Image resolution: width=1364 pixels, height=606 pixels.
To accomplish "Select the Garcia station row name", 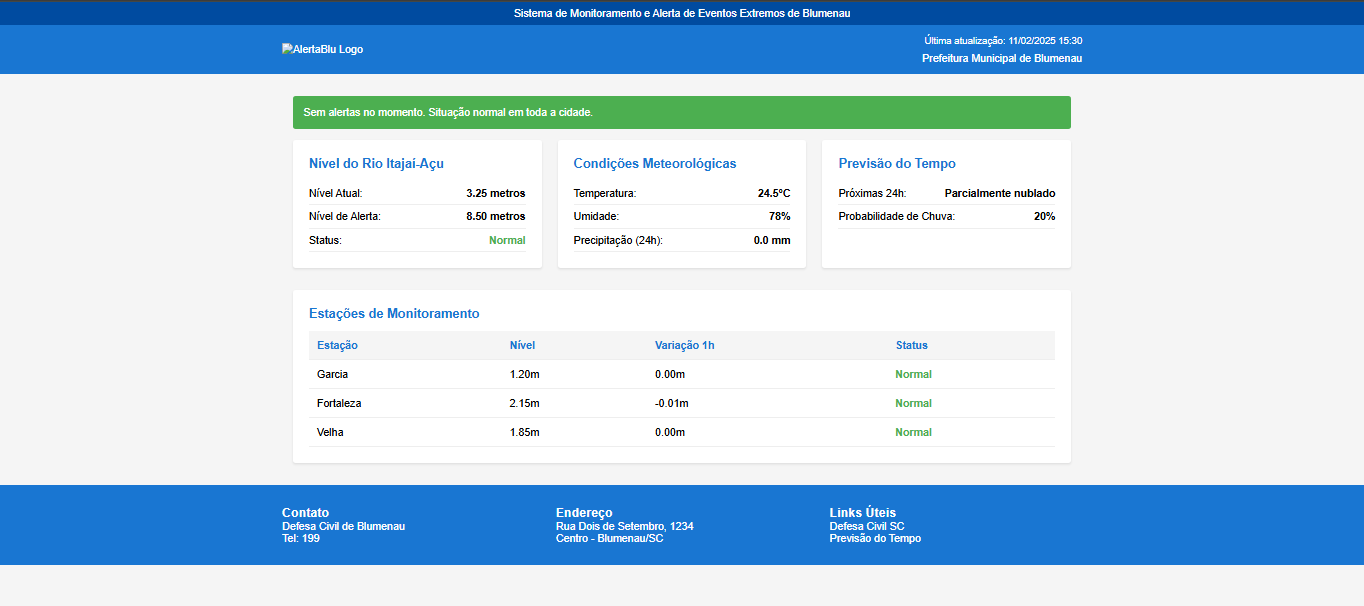I will point(333,374).
